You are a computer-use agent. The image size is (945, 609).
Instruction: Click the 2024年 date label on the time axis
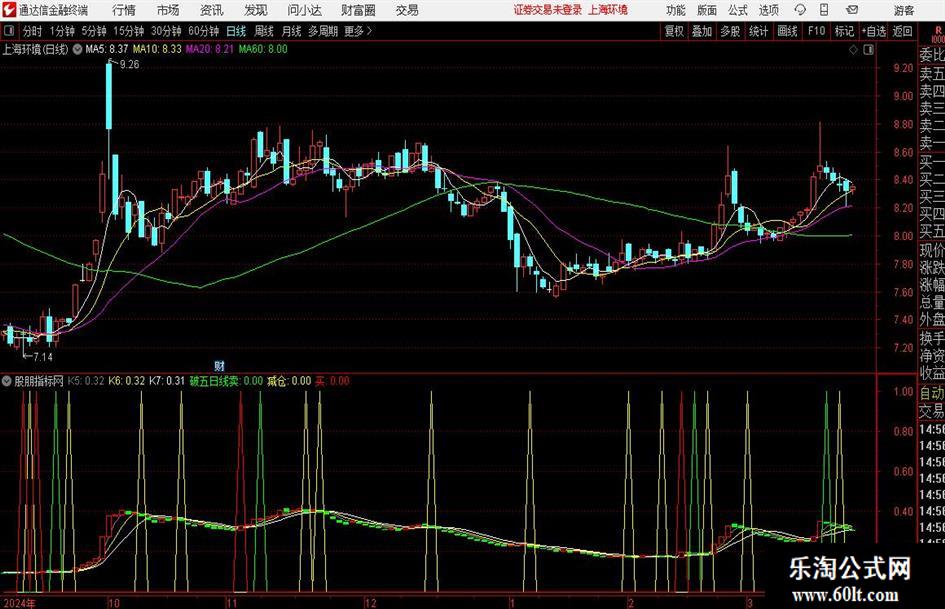[19, 602]
